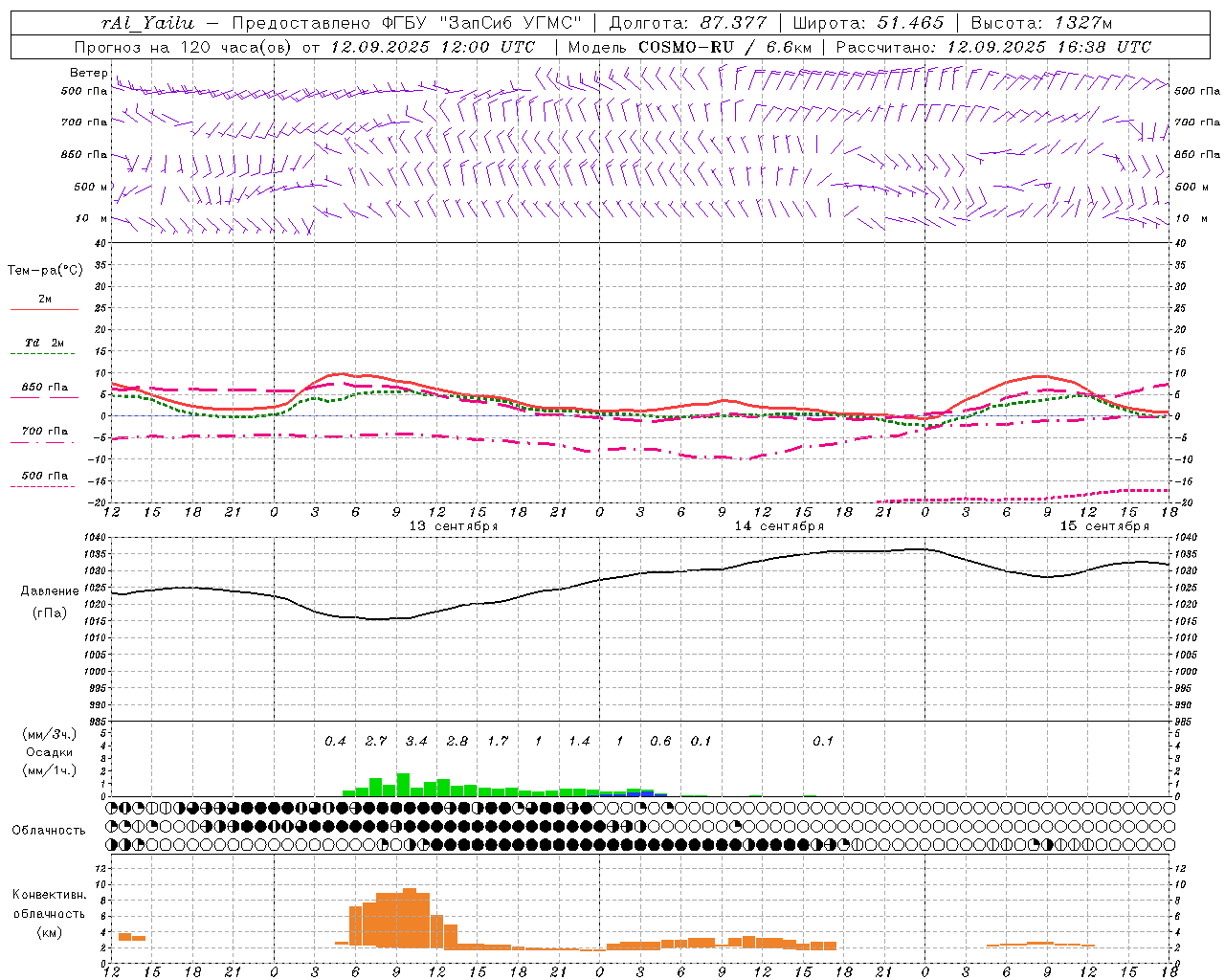Click the Ветер panel label

tap(89, 73)
